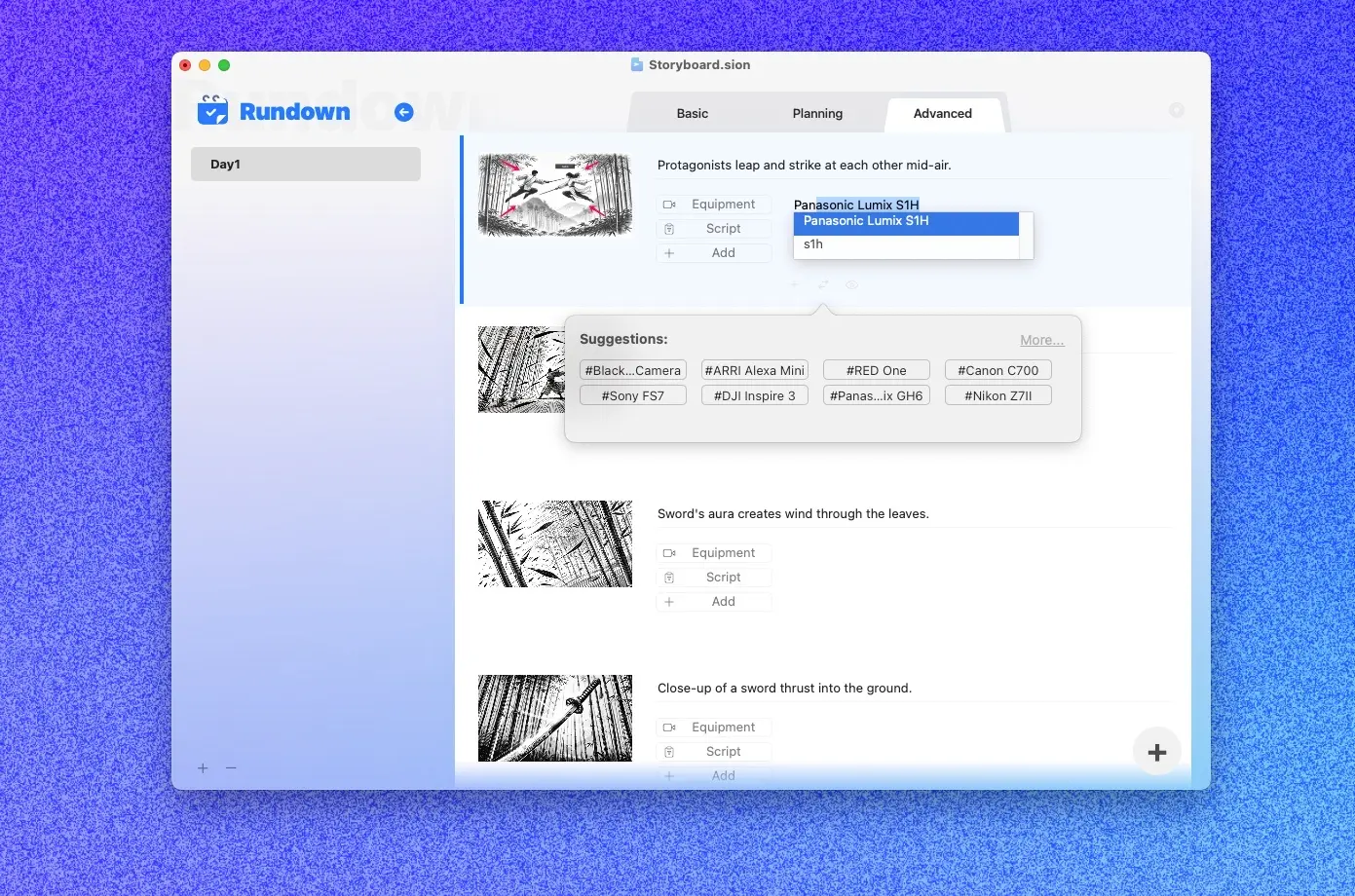Click Script button for the sword close-up shot
The width and height of the screenshot is (1355, 896).
click(714, 752)
